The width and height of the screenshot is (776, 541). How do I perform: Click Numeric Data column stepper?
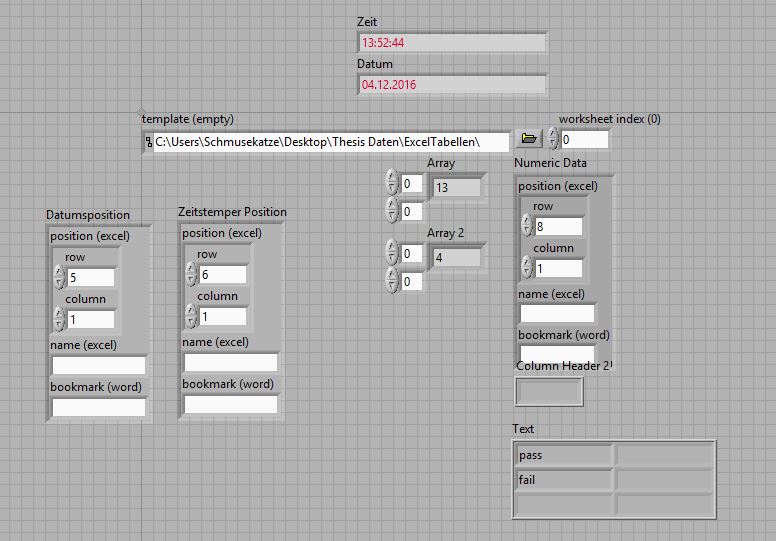[x=527, y=268]
